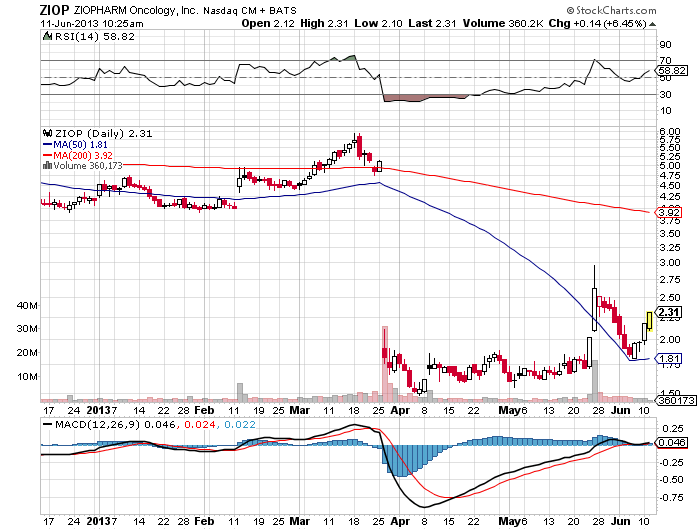
Task: Click the 6.00 label on the price axis
Action: (x=670, y=132)
